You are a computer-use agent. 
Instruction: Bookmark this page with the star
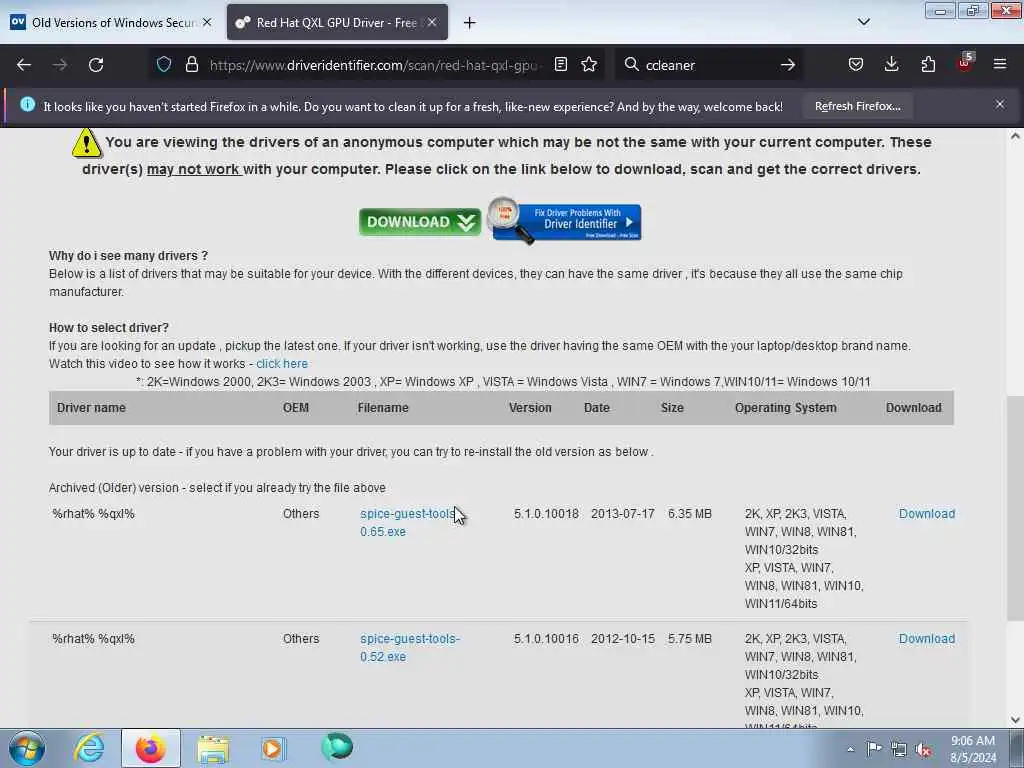coord(589,65)
